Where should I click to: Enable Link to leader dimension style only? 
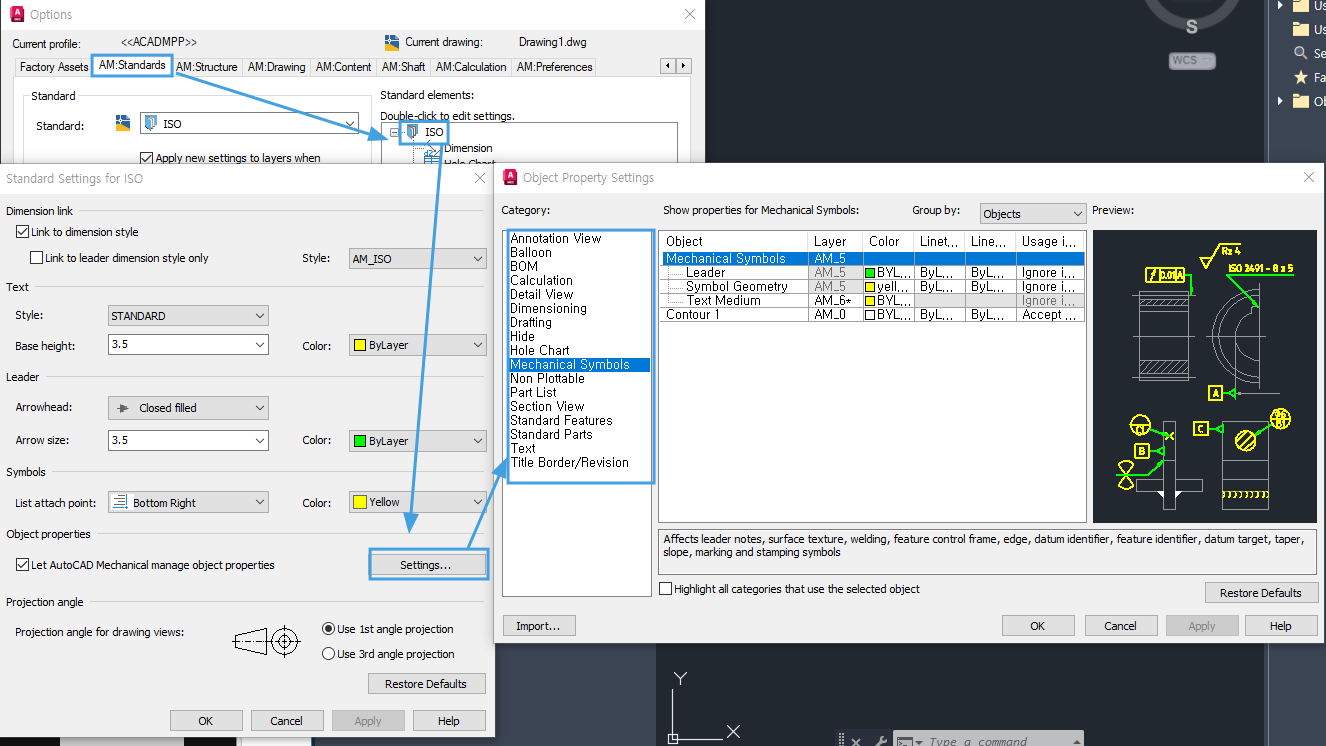pyautogui.click(x=37, y=258)
